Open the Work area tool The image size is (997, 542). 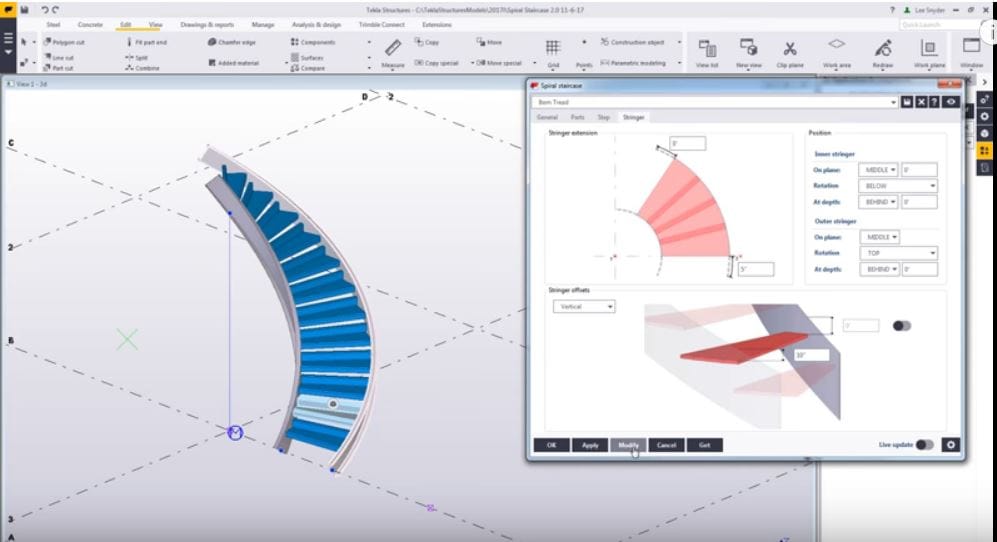click(x=837, y=53)
